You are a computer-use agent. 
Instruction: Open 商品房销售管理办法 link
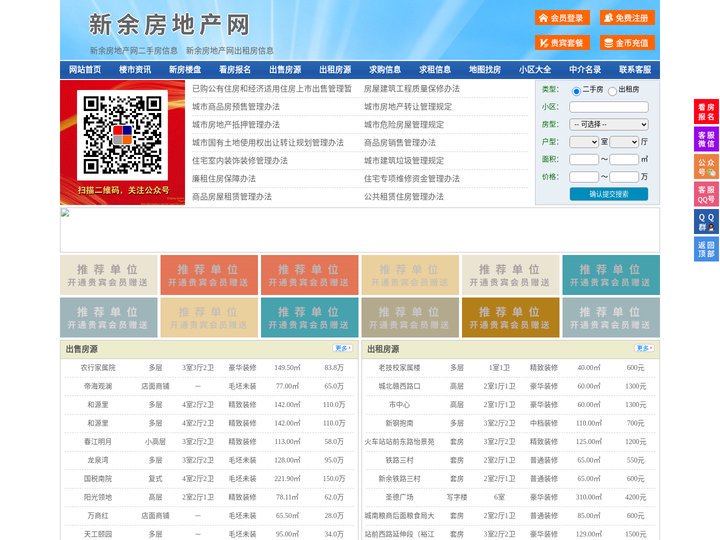pyautogui.click(x=399, y=142)
